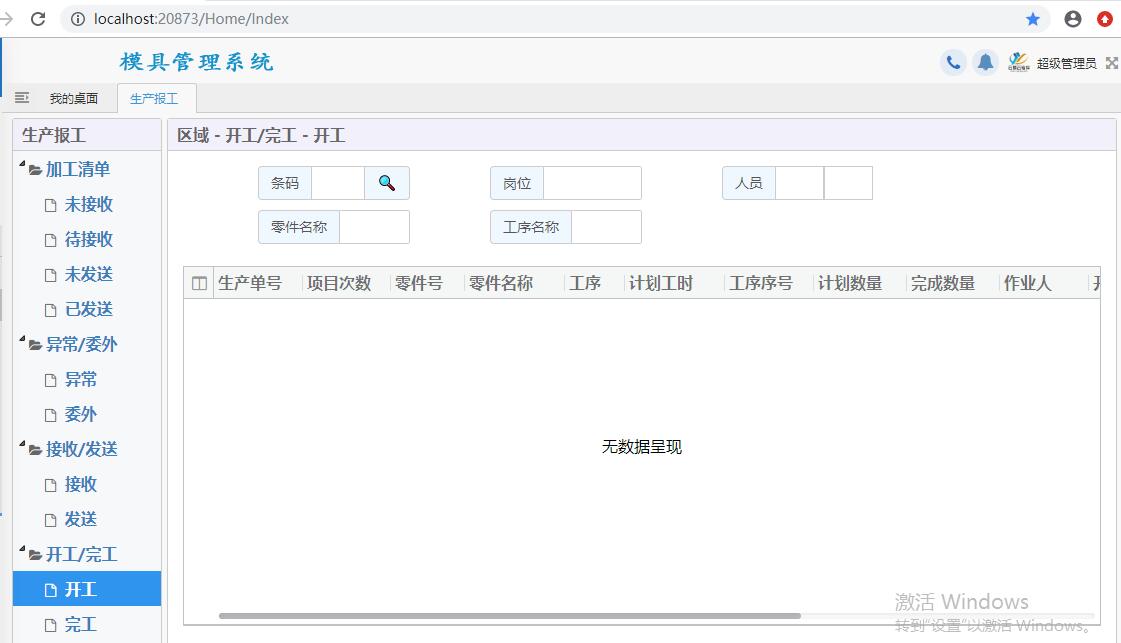Click the horizontal scrollbar under the table
Image resolution: width=1121 pixels, height=643 pixels.
(510, 616)
